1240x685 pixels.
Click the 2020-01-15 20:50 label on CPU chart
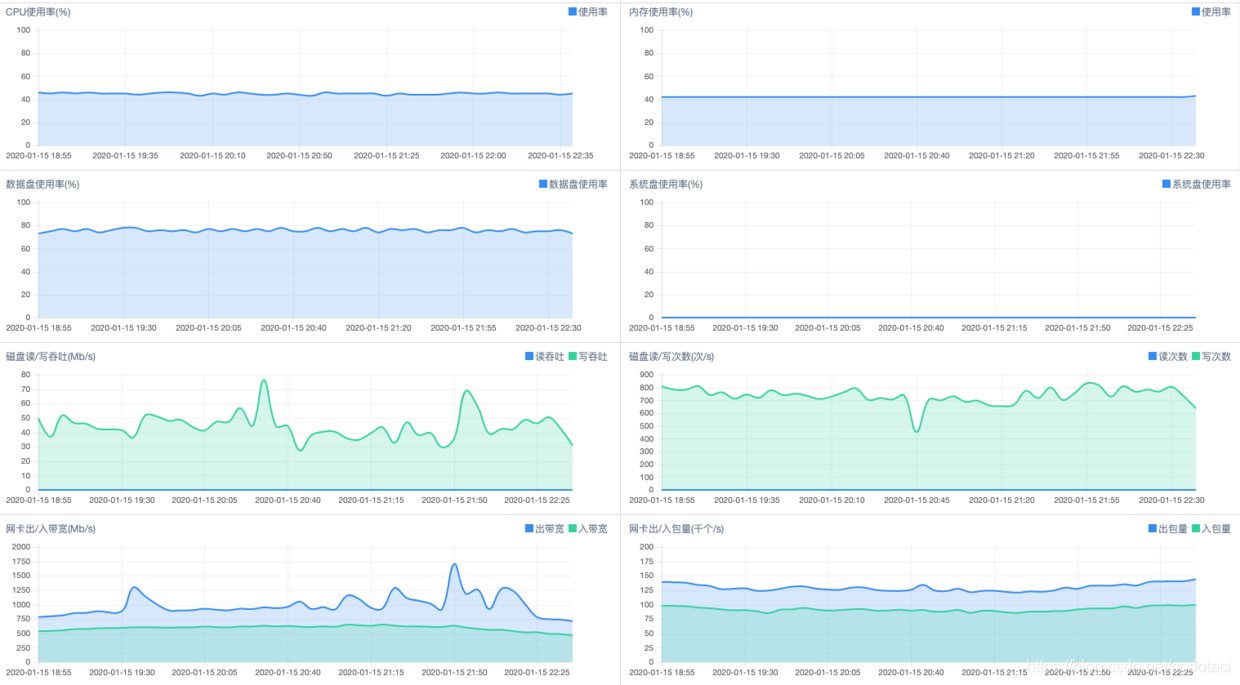pos(299,155)
